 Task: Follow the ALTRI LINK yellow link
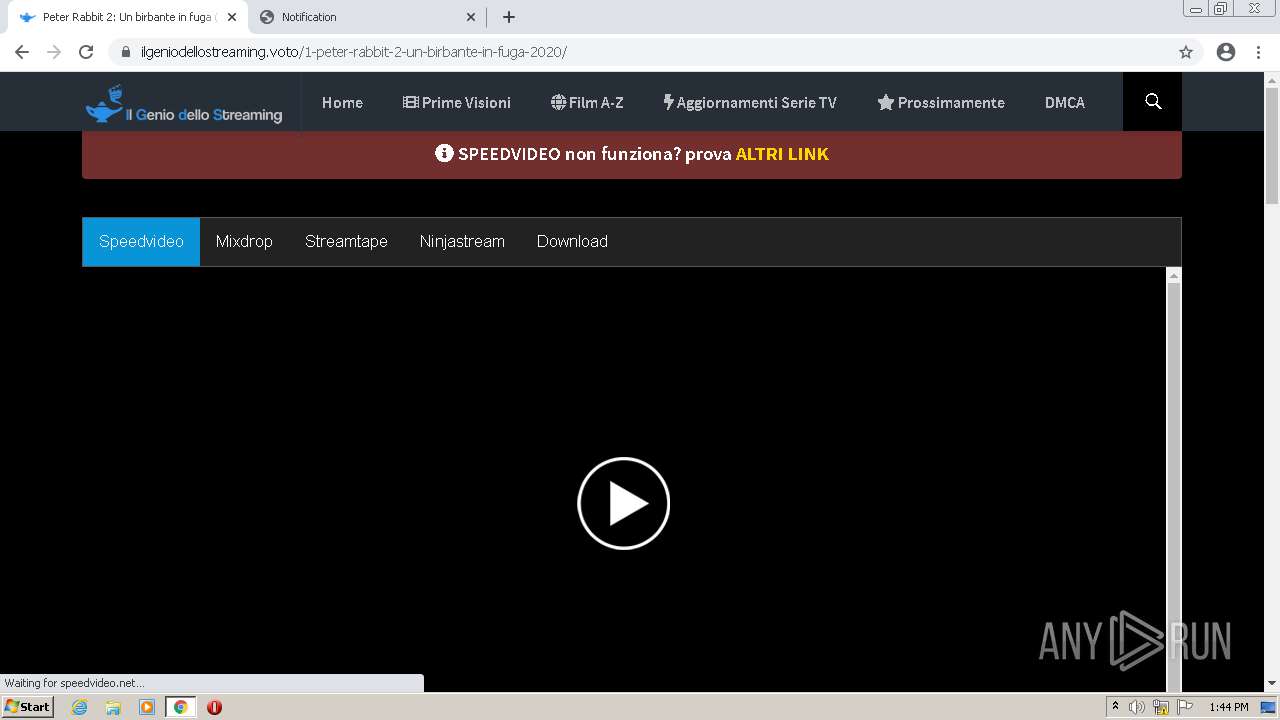pyautogui.click(x=782, y=154)
